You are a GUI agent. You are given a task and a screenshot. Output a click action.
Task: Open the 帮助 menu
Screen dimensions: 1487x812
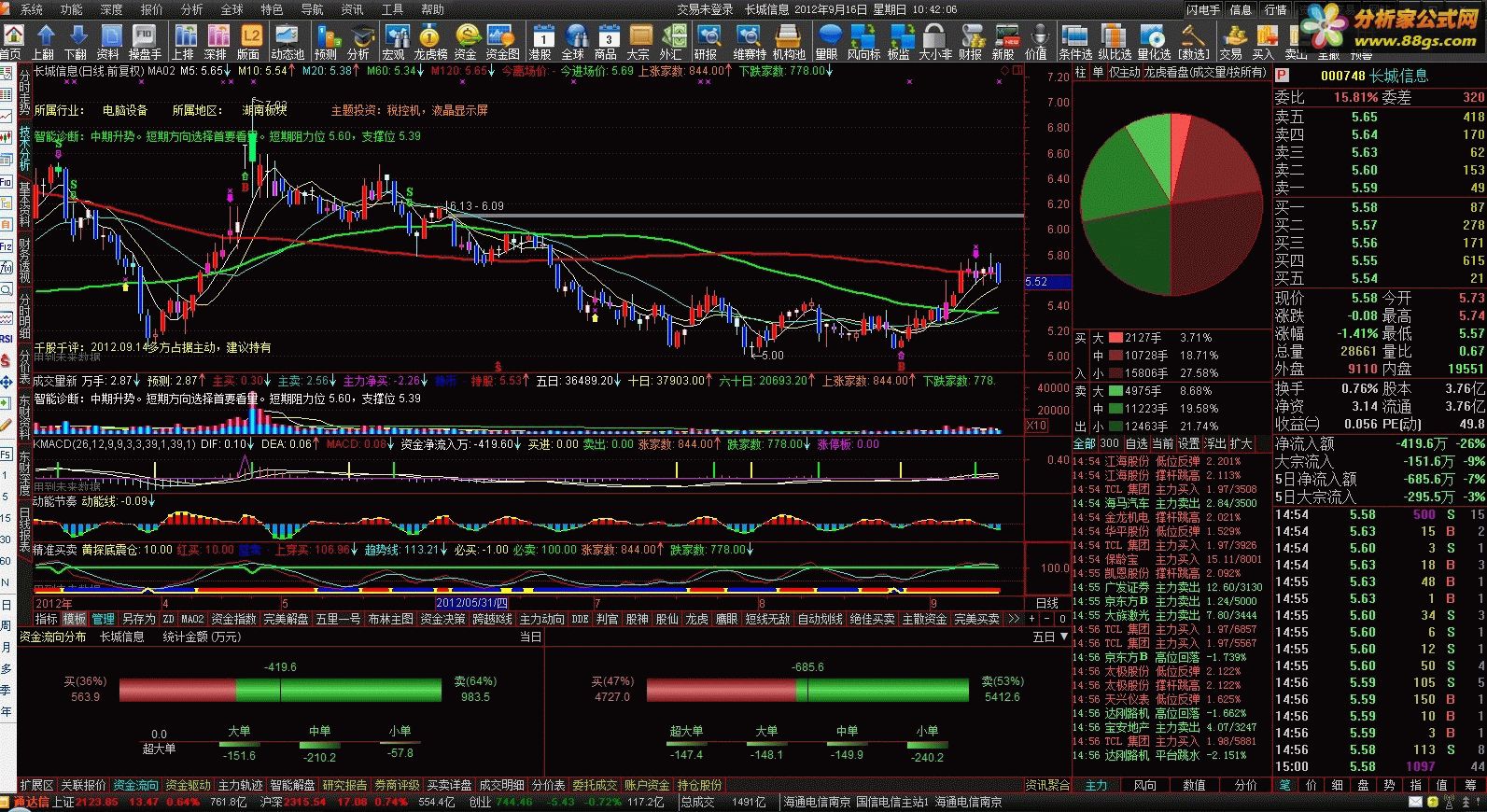click(x=432, y=9)
